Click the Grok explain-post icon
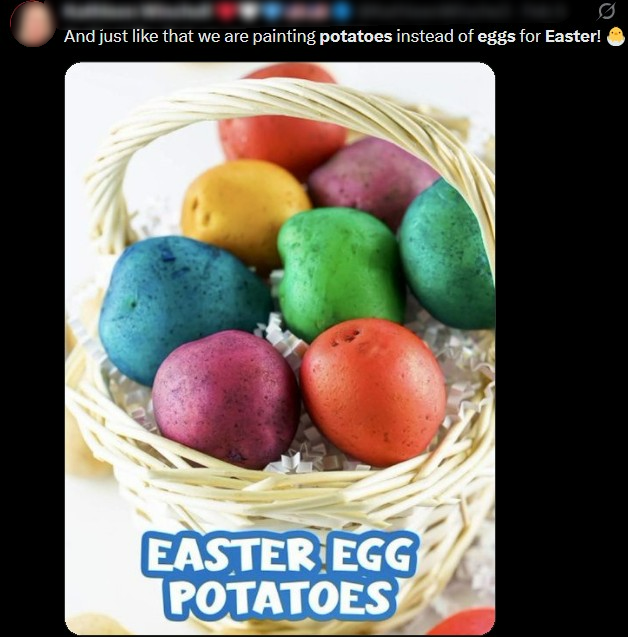This screenshot has width=628, height=637. [606, 11]
